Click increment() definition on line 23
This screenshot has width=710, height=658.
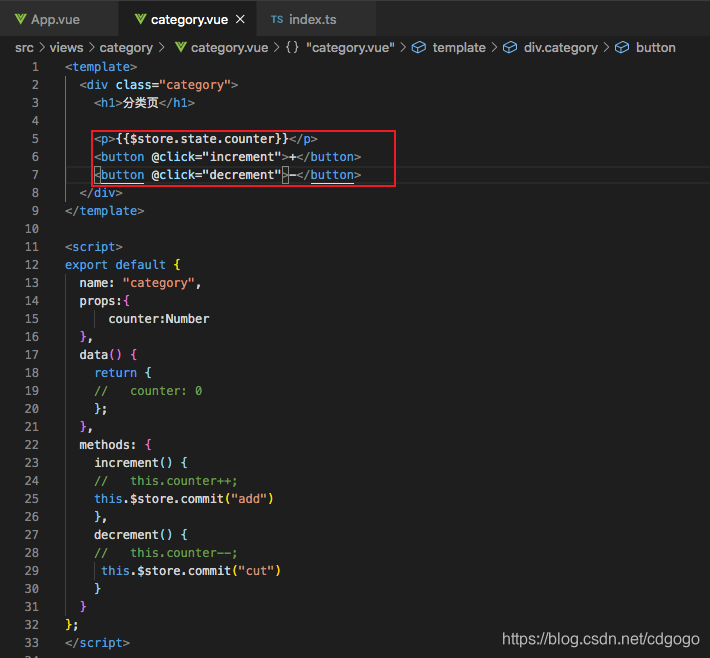[x=133, y=463]
